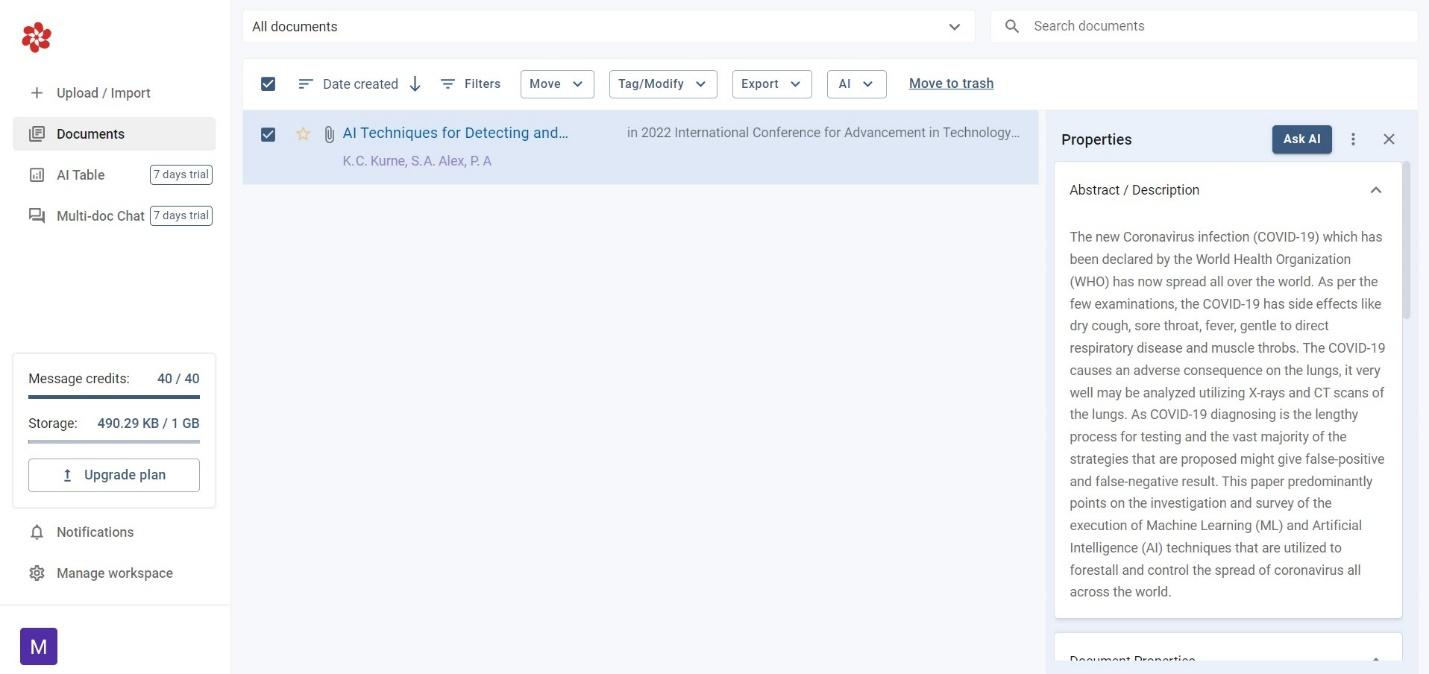Image resolution: width=1429 pixels, height=674 pixels.
Task: Switch to the AI Table section
Action: point(80,174)
